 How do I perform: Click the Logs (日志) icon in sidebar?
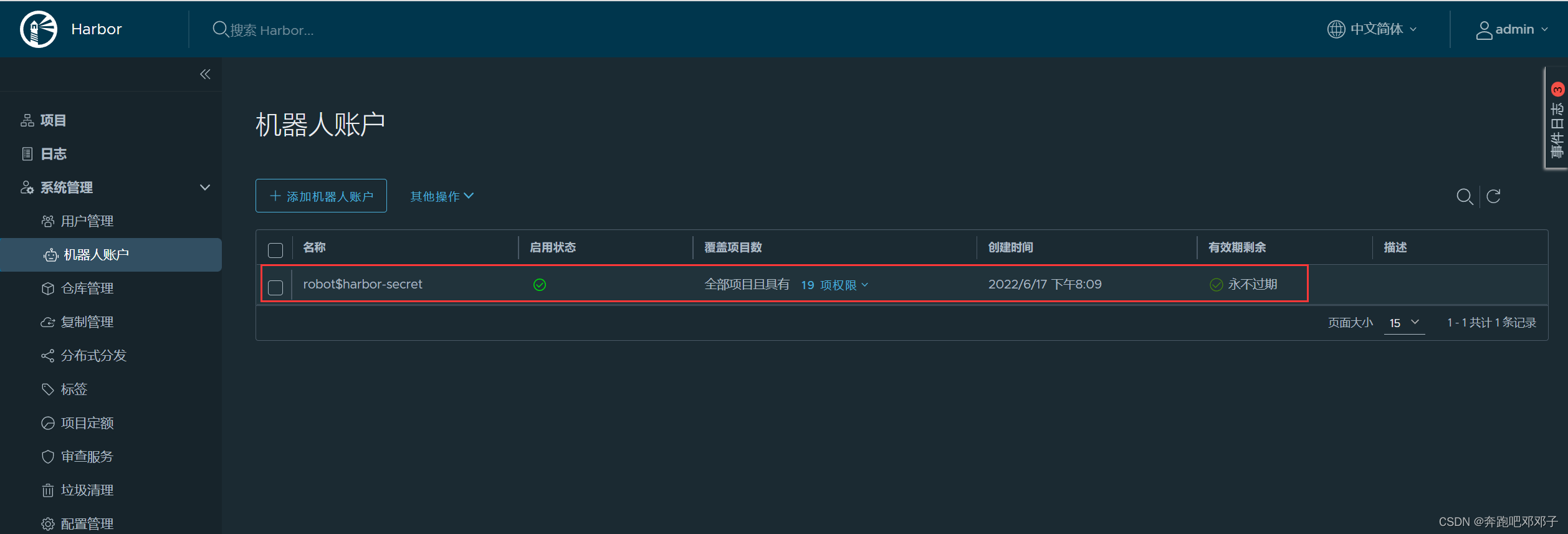27,154
